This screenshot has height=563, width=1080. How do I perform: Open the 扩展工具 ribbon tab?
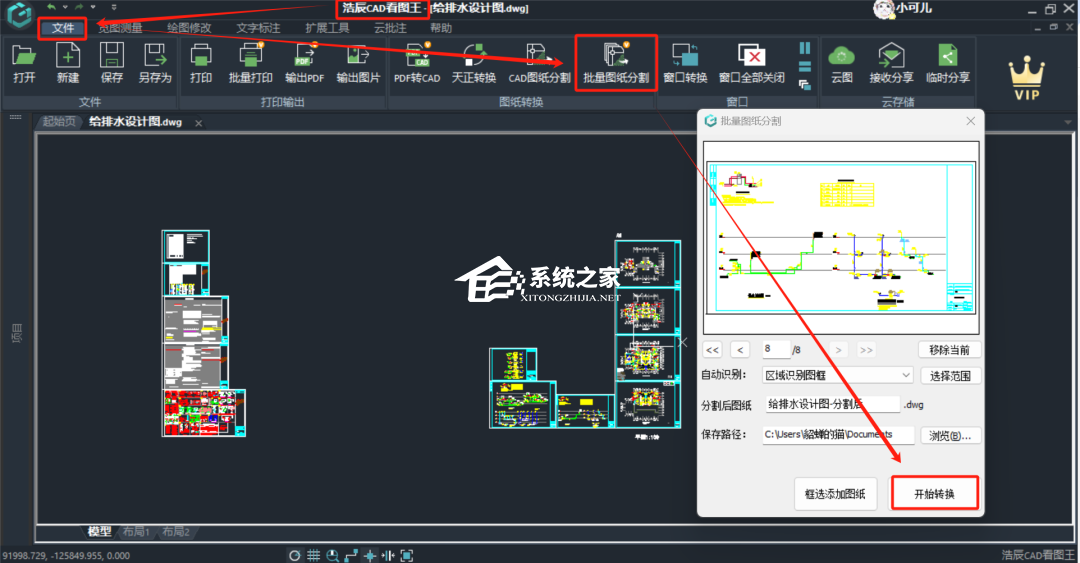[327, 28]
